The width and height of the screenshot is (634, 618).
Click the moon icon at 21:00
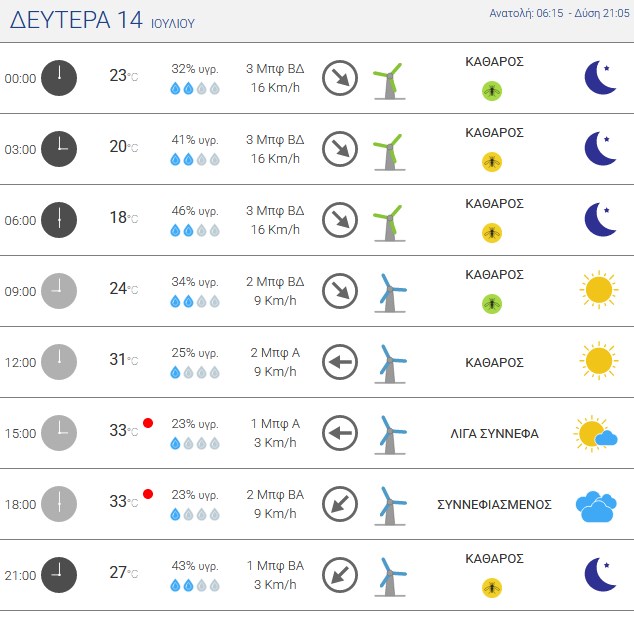600,574
